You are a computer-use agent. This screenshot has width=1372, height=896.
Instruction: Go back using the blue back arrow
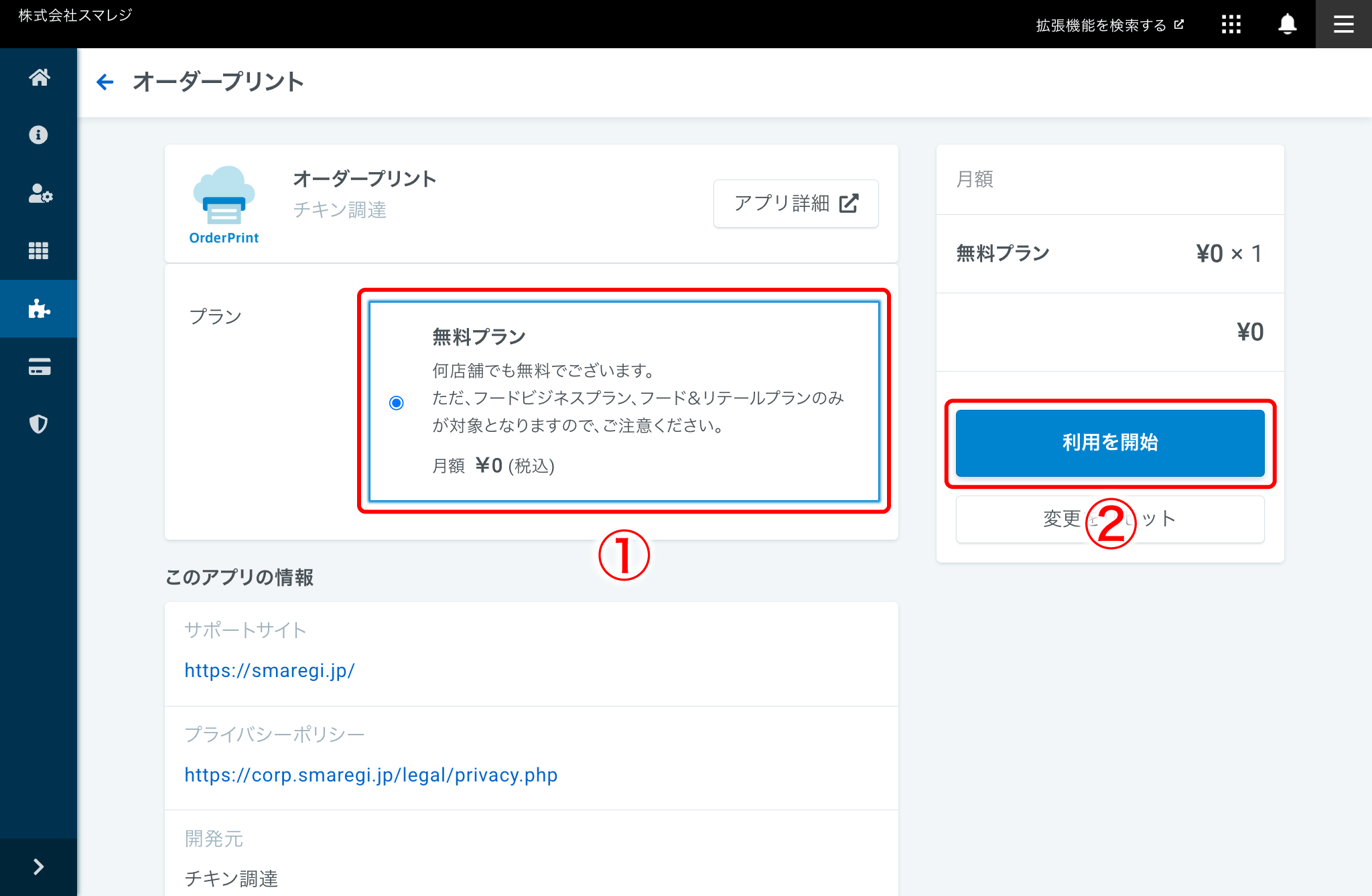(105, 81)
